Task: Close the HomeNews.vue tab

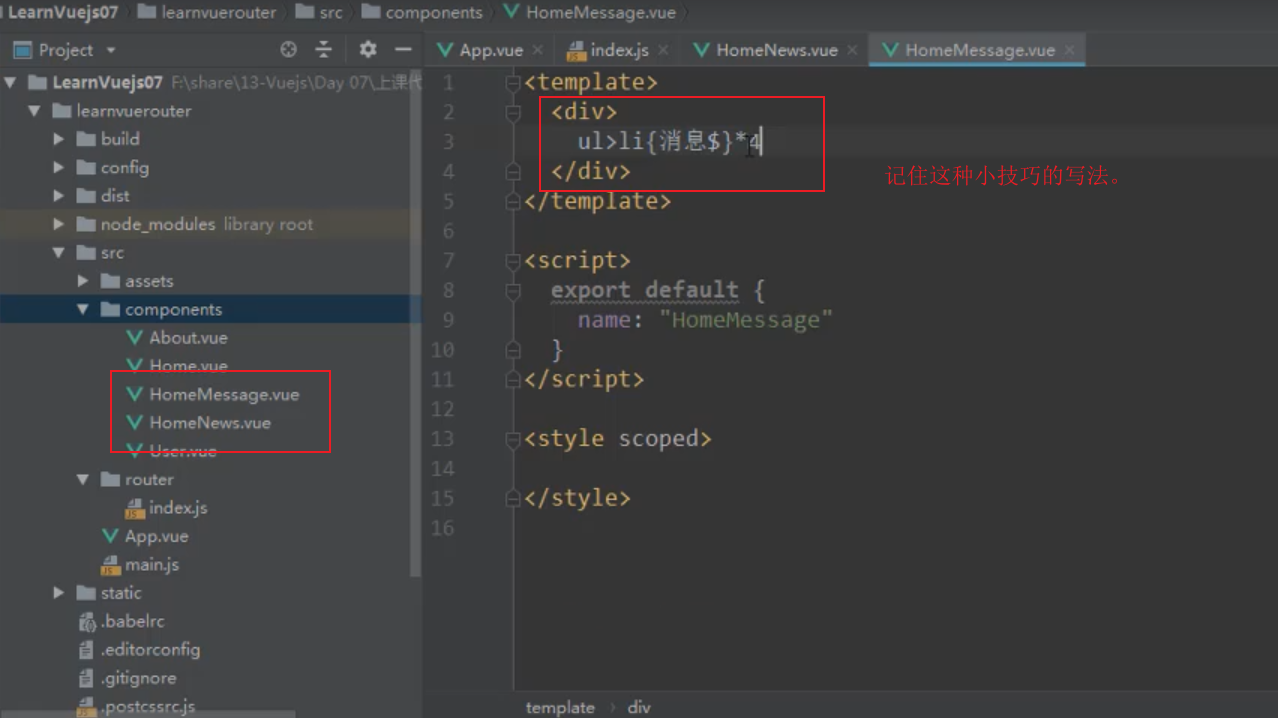Action: point(852,50)
